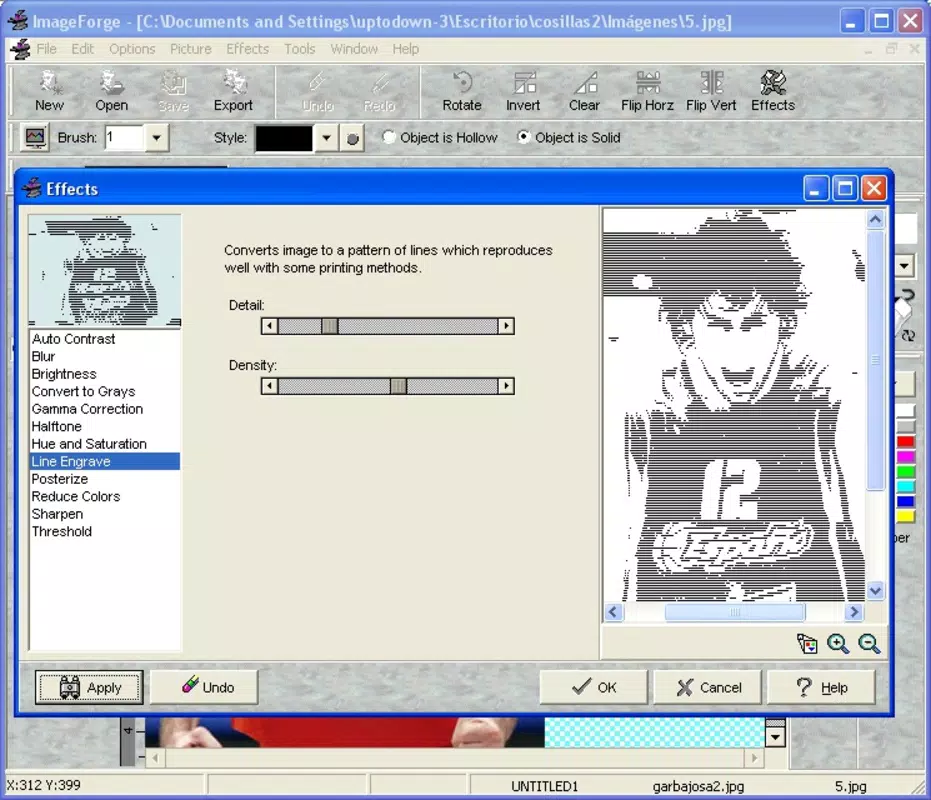This screenshot has height=800, width=931.
Task: Open the Effects toolbar icon
Action: pyautogui.click(x=772, y=91)
